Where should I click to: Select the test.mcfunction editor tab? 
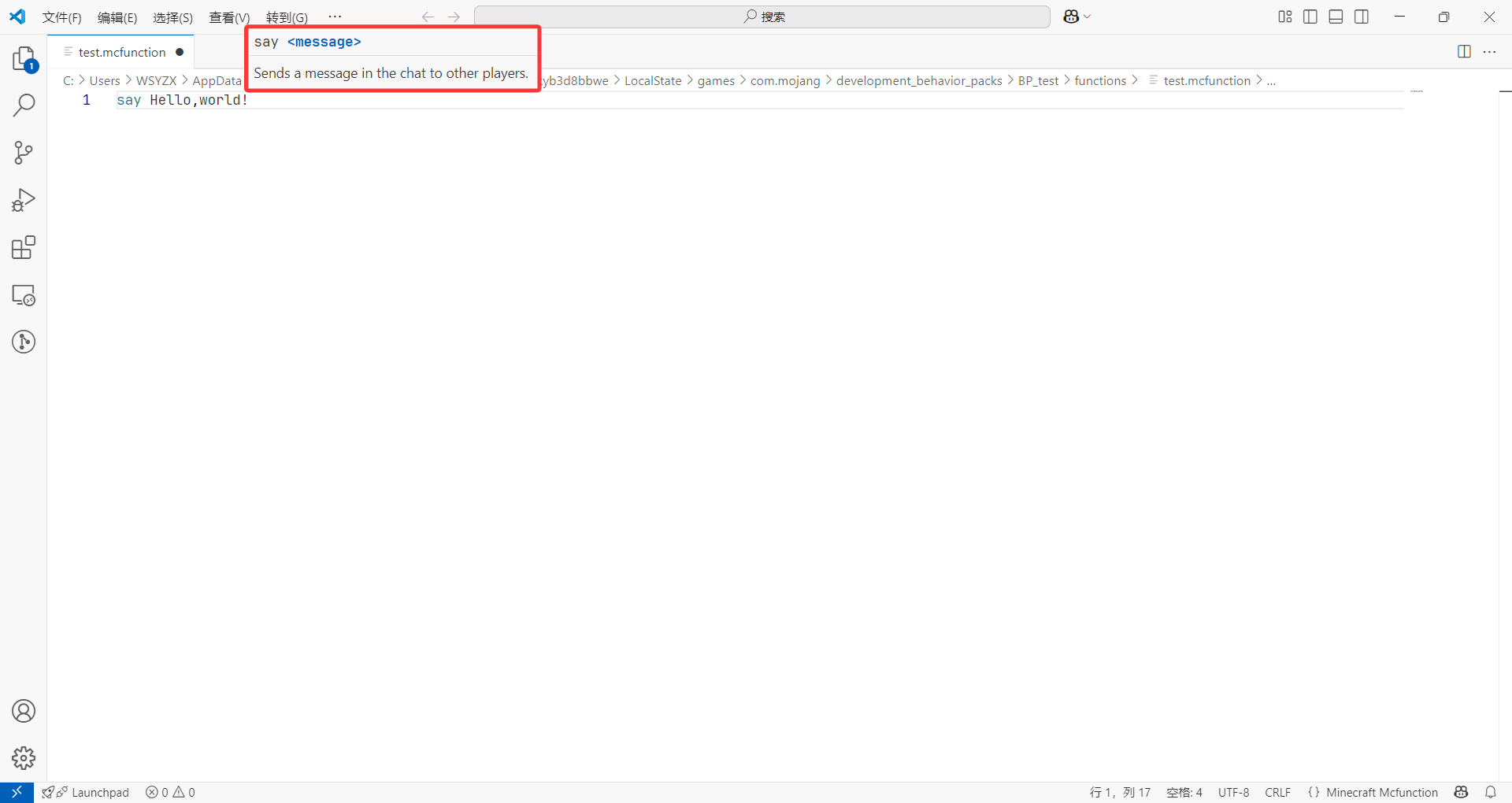(x=122, y=52)
